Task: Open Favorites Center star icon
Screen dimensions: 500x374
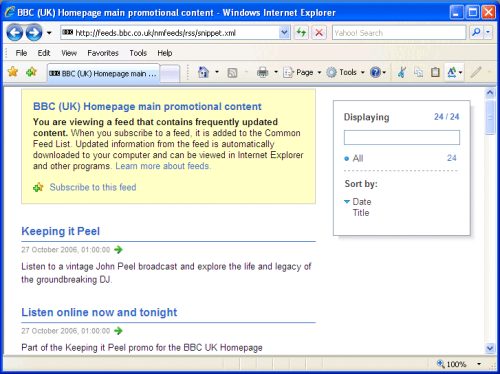Action: [13, 71]
